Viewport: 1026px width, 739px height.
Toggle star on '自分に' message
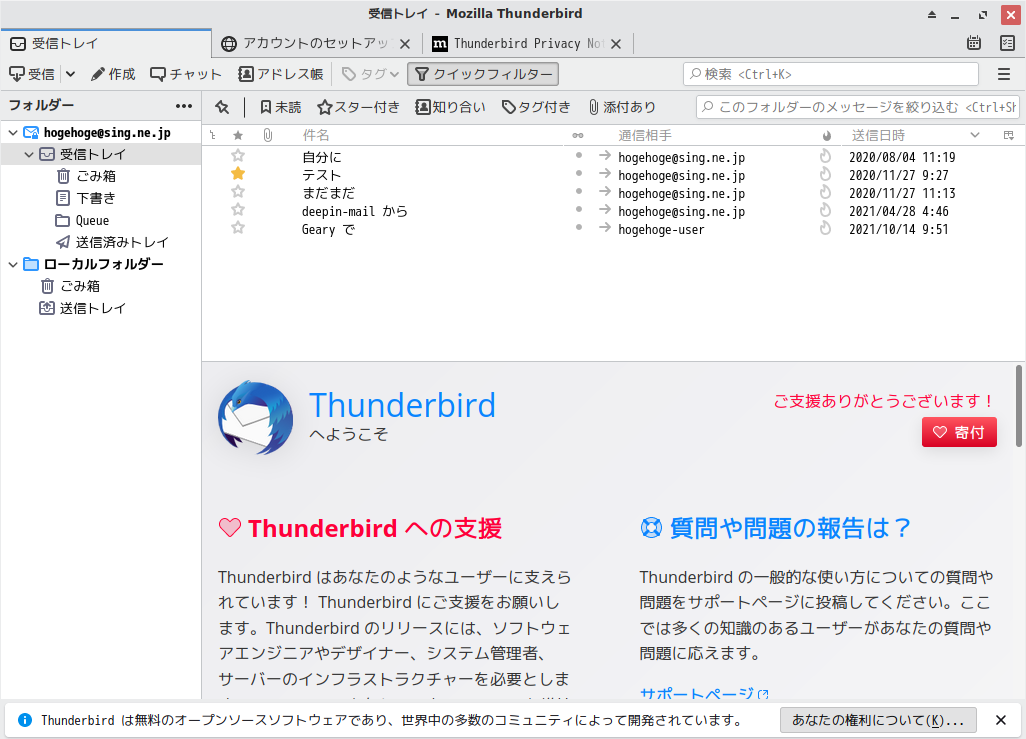point(238,156)
